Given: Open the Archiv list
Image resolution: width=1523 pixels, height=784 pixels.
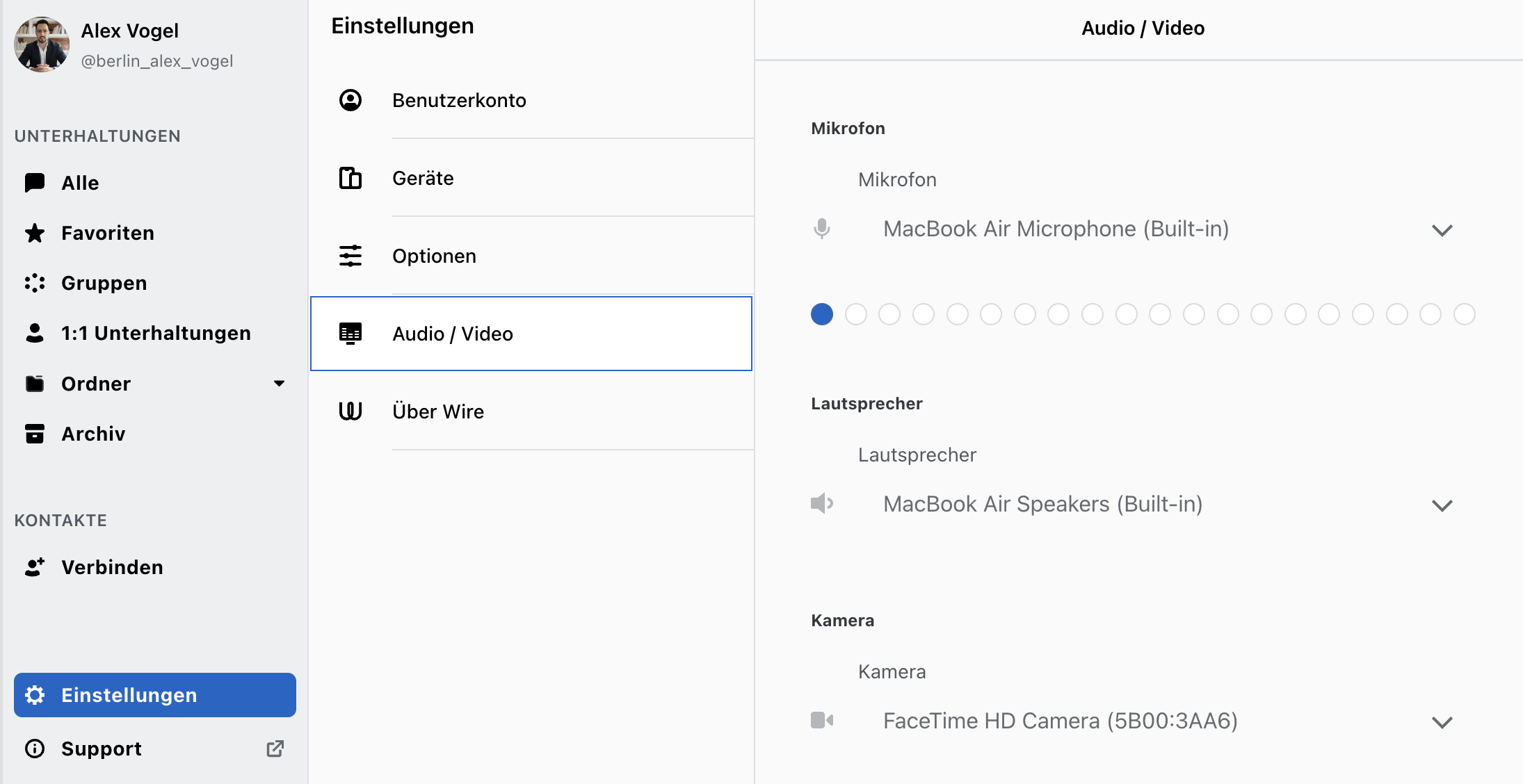Looking at the screenshot, I should (154, 434).
